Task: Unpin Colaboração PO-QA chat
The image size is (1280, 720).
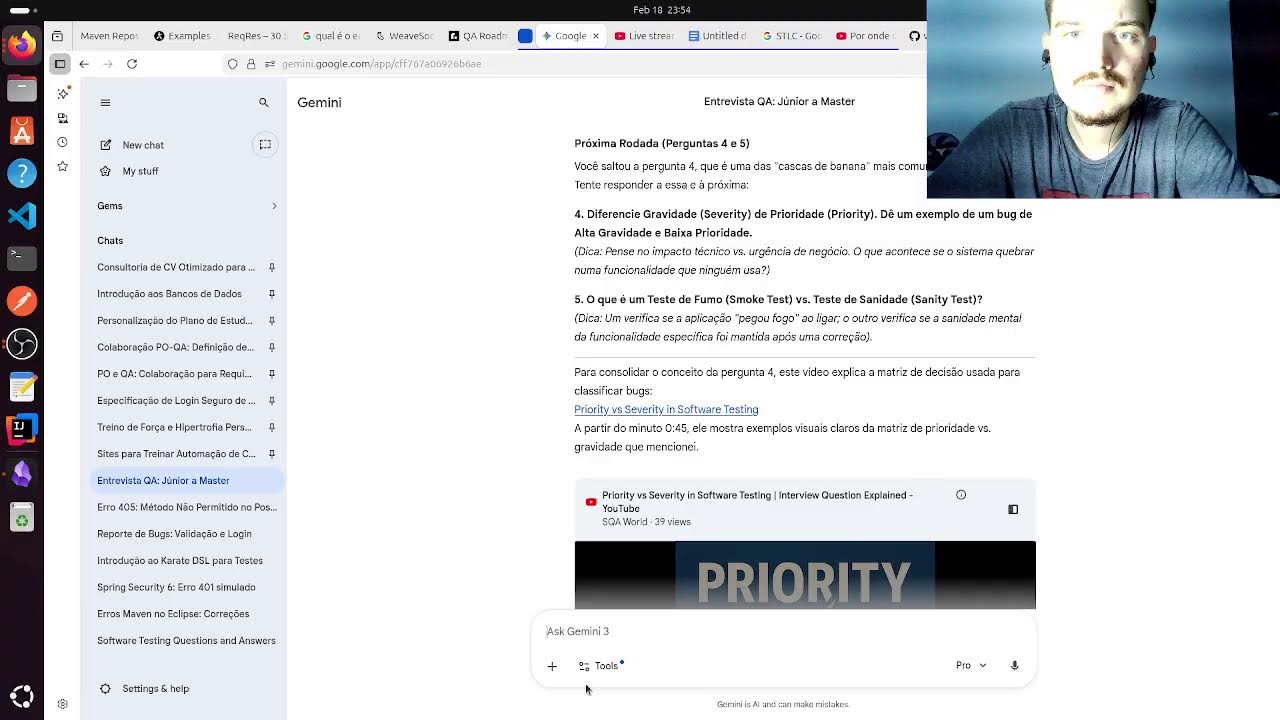Action: tap(272, 347)
